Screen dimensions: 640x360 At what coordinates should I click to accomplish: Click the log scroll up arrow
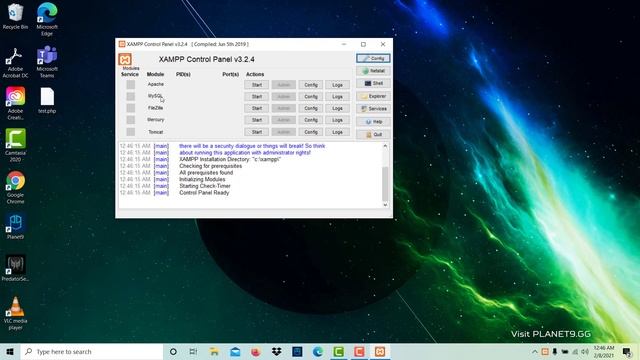pos(385,146)
